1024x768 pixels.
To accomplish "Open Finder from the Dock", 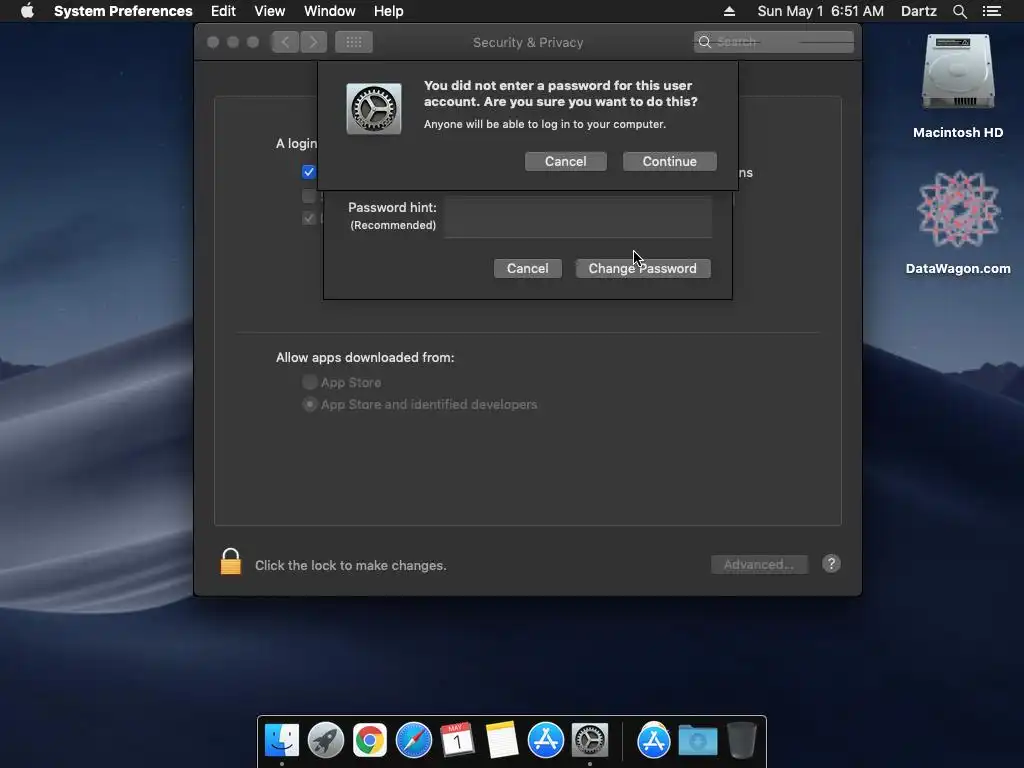I will pos(281,740).
